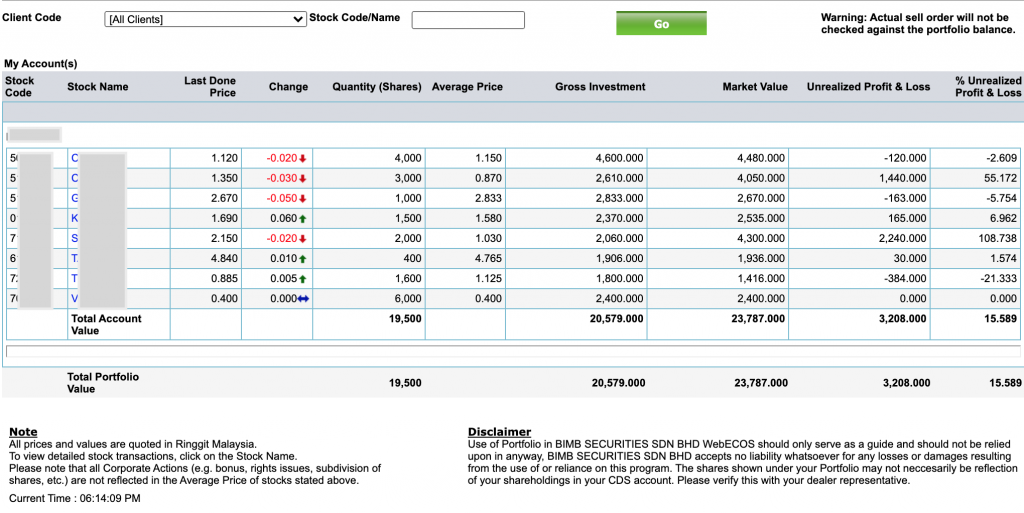Open stock link in the 2.150 price row
This screenshot has width=1024, height=513.
click(x=74, y=239)
